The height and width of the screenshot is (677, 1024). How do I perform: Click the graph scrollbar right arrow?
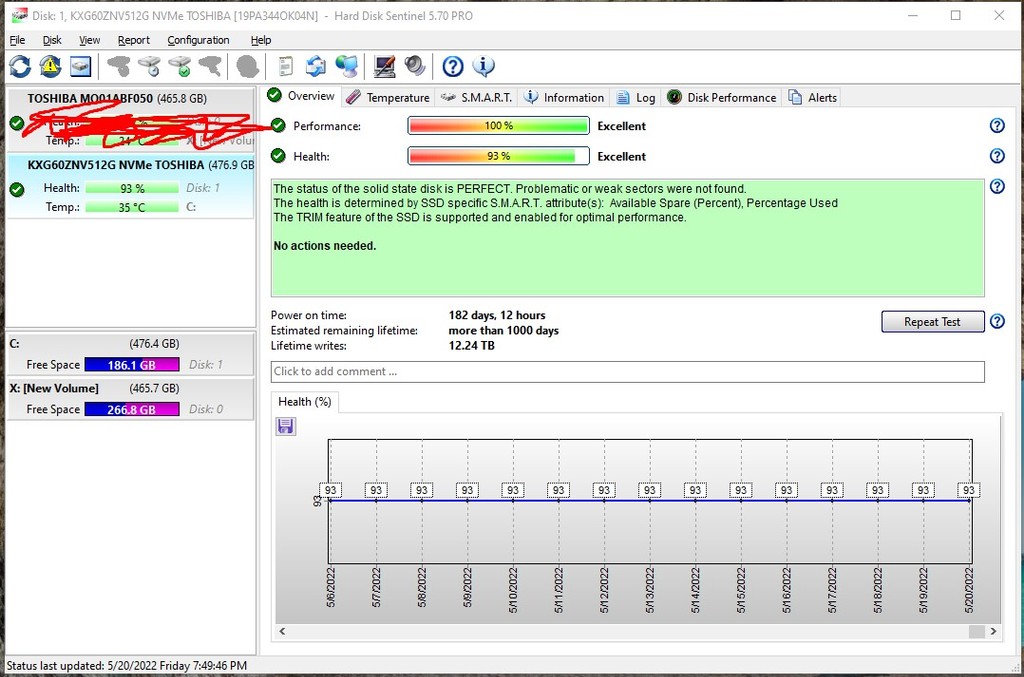993,631
